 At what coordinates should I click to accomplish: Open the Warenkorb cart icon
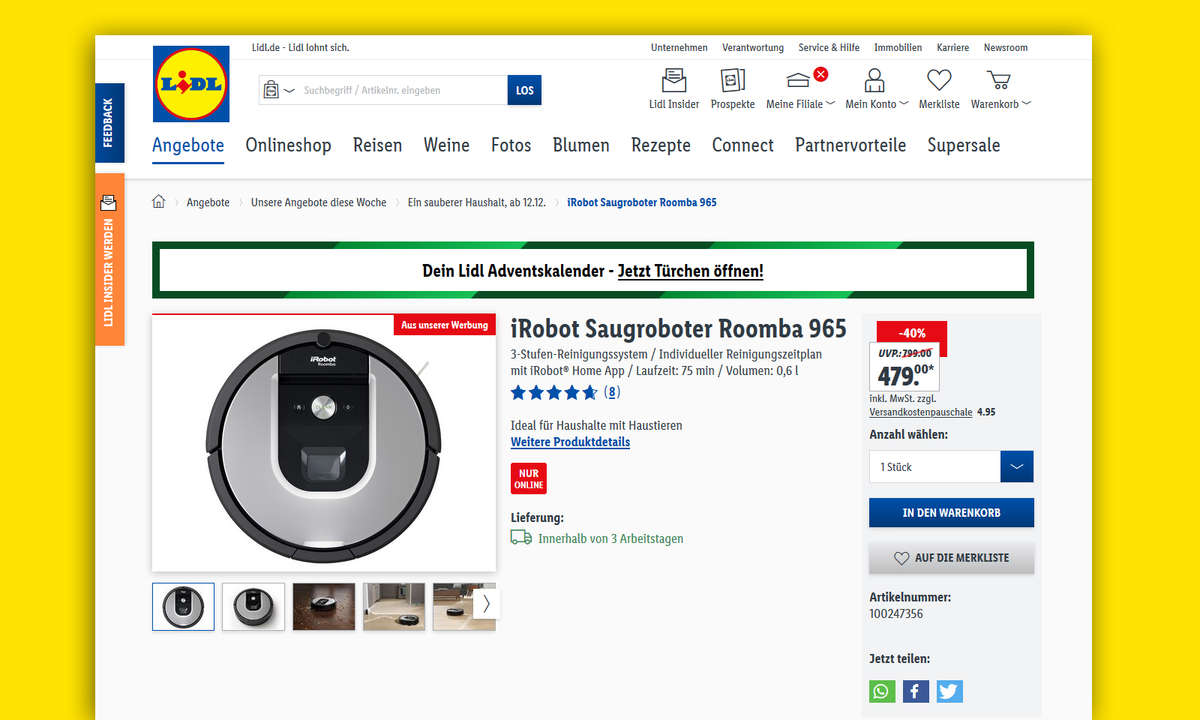[998, 81]
